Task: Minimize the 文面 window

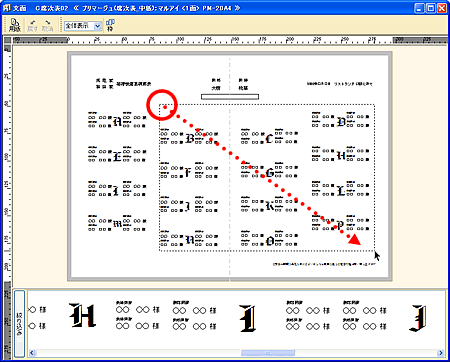Action: (x=419, y=8)
